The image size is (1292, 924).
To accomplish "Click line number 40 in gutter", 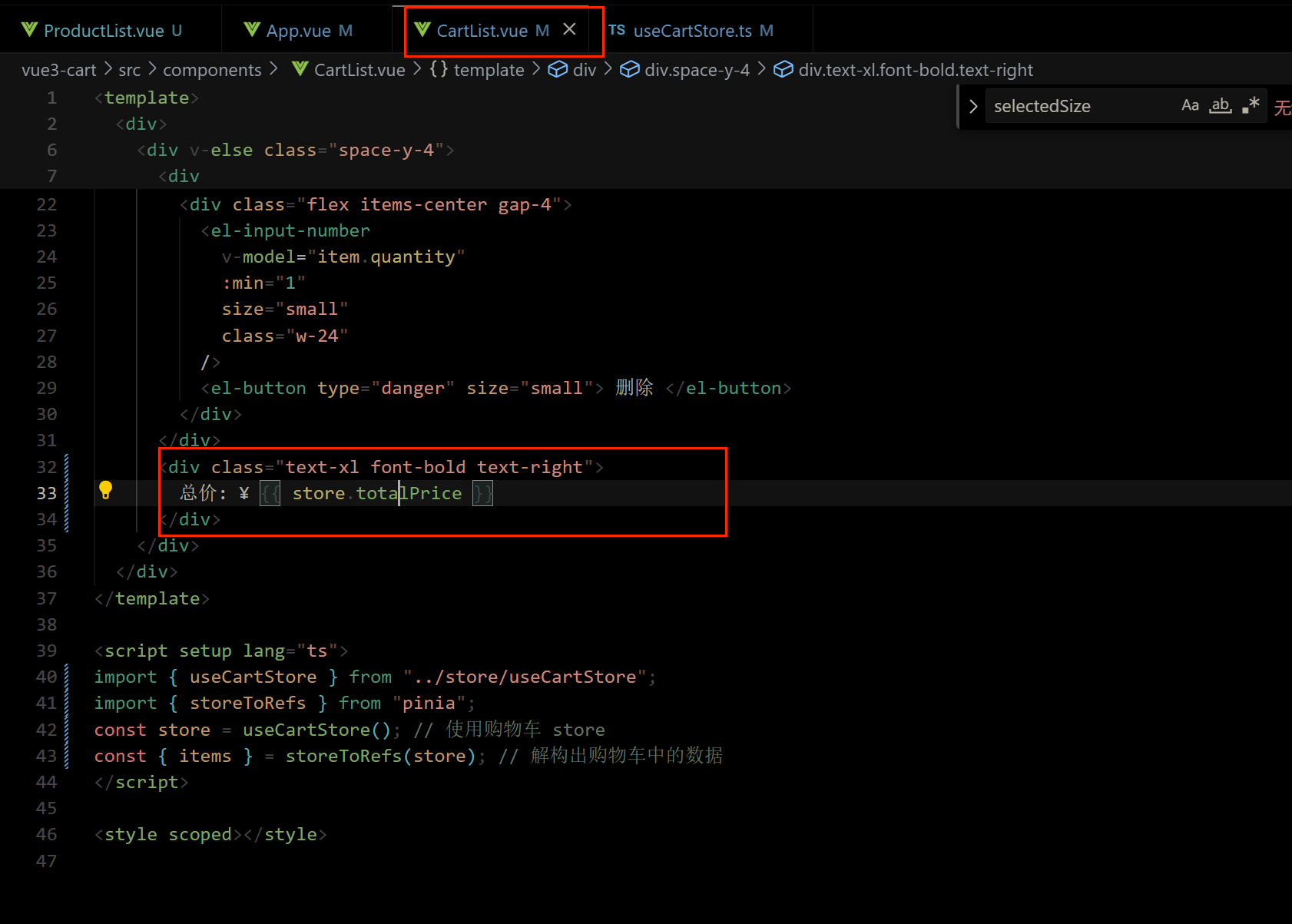I will pos(47,677).
